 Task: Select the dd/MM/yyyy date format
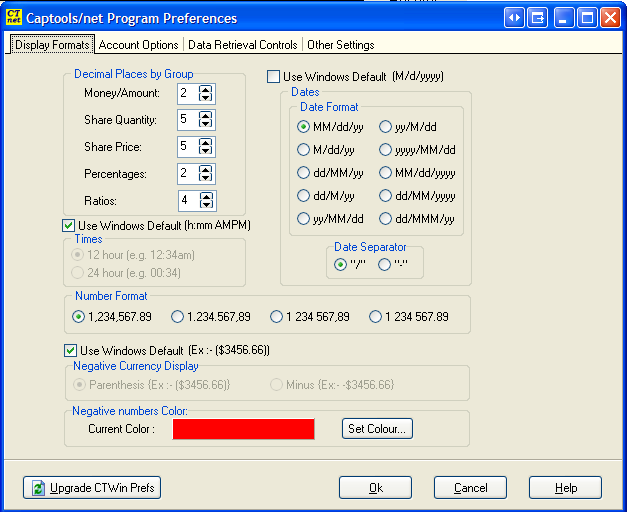(385, 196)
